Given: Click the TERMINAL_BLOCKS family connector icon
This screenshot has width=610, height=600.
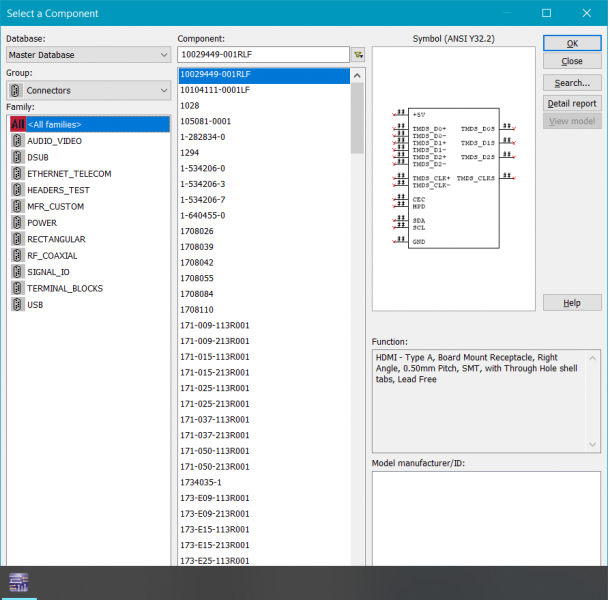Looking at the screenshot, I should click(17, 288).
